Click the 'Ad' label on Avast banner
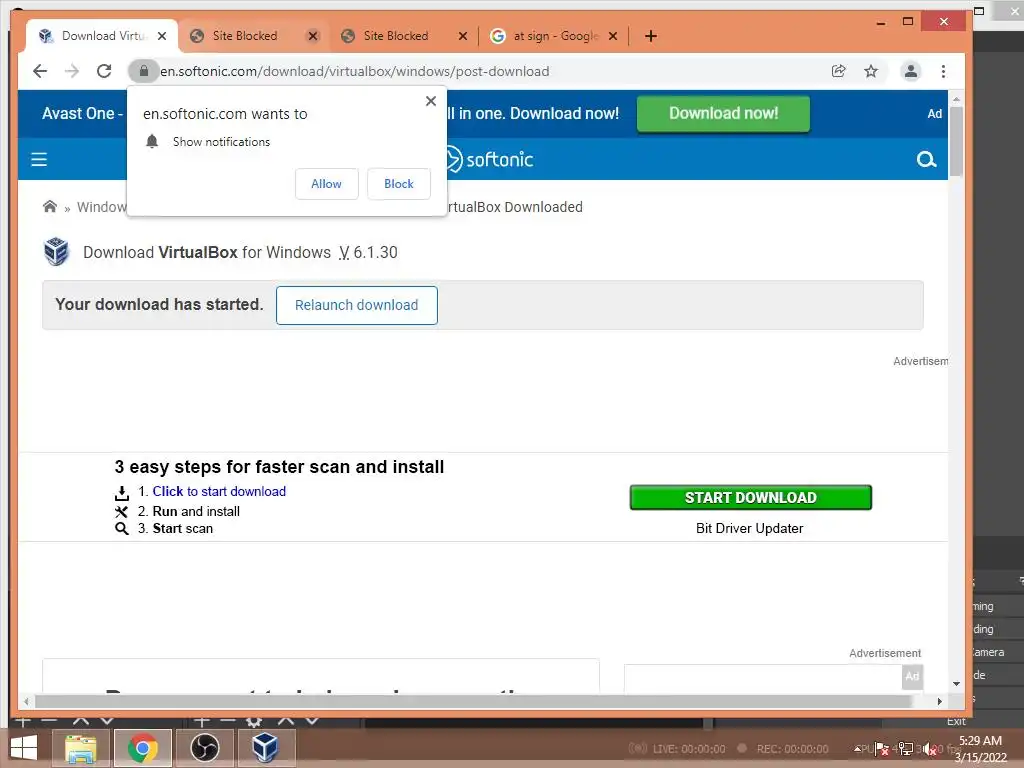 click(935, 114)
